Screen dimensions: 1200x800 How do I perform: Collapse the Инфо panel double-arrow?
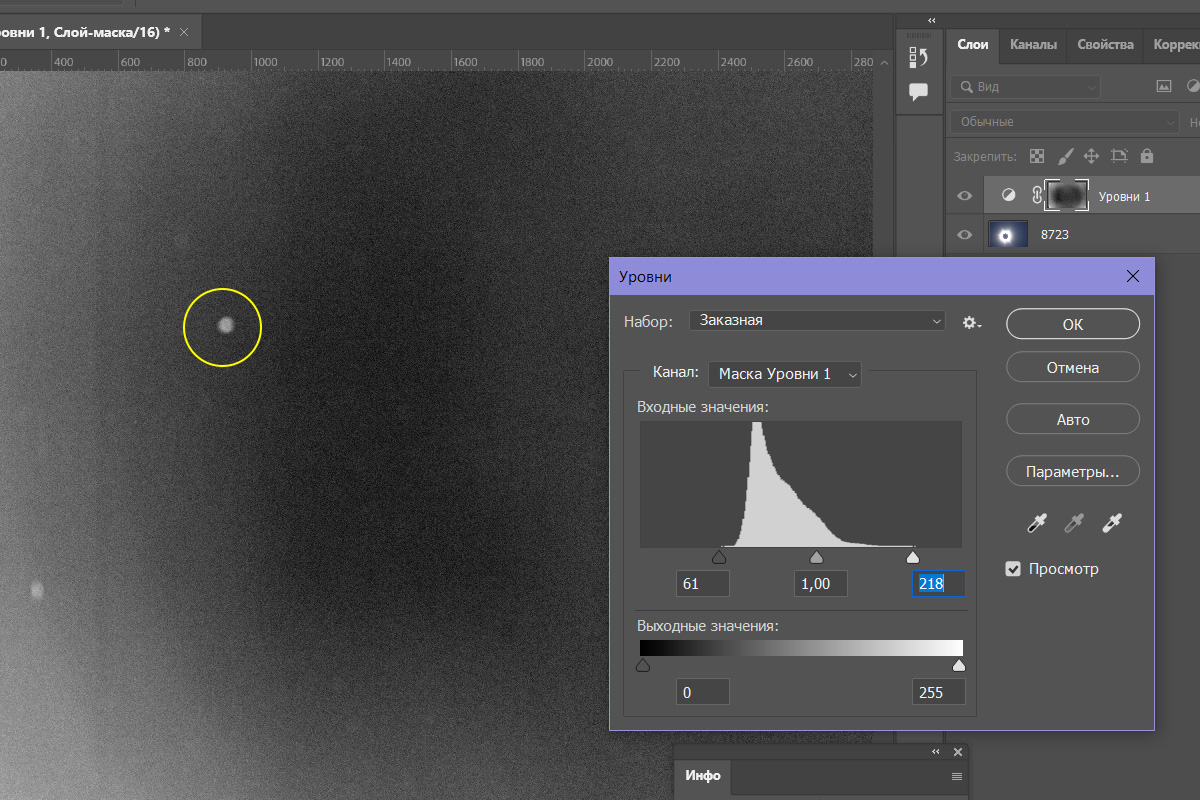(x=936, y=752)
